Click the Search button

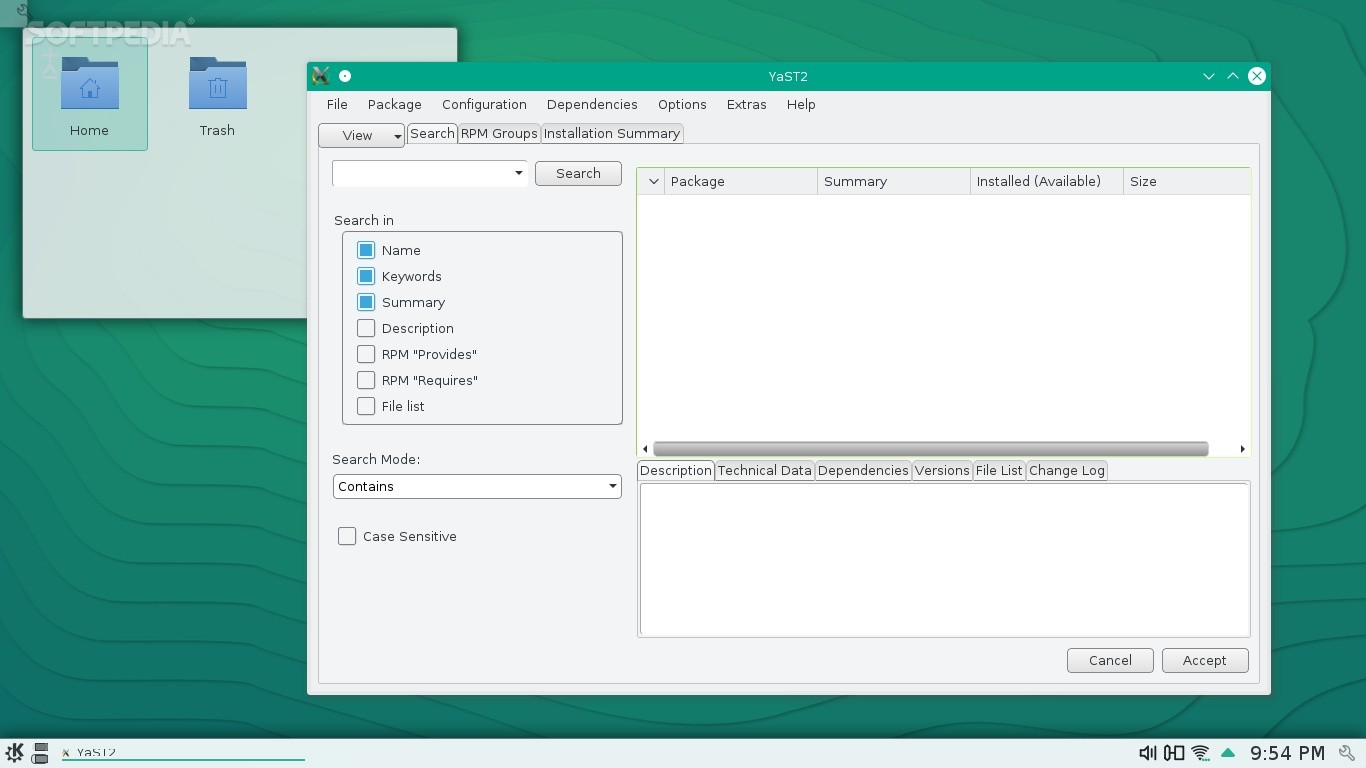[x=578, y=173]
